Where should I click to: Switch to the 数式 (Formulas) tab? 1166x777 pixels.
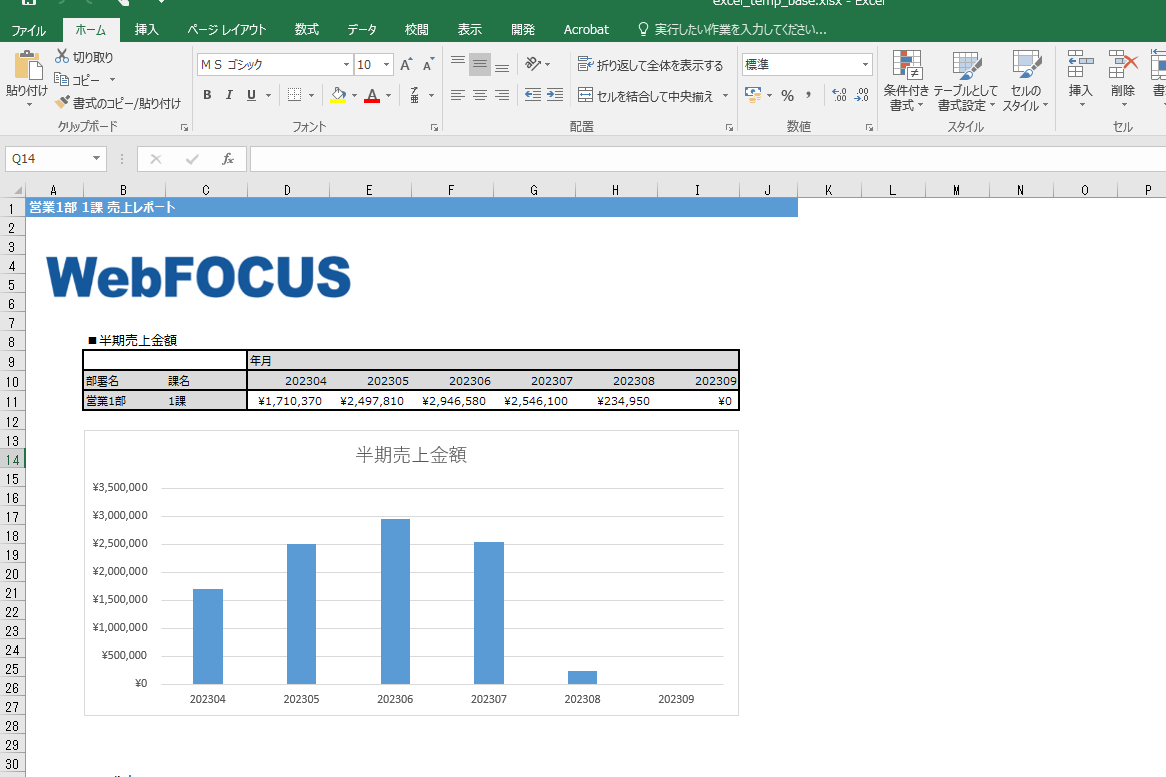pos(306,30)
